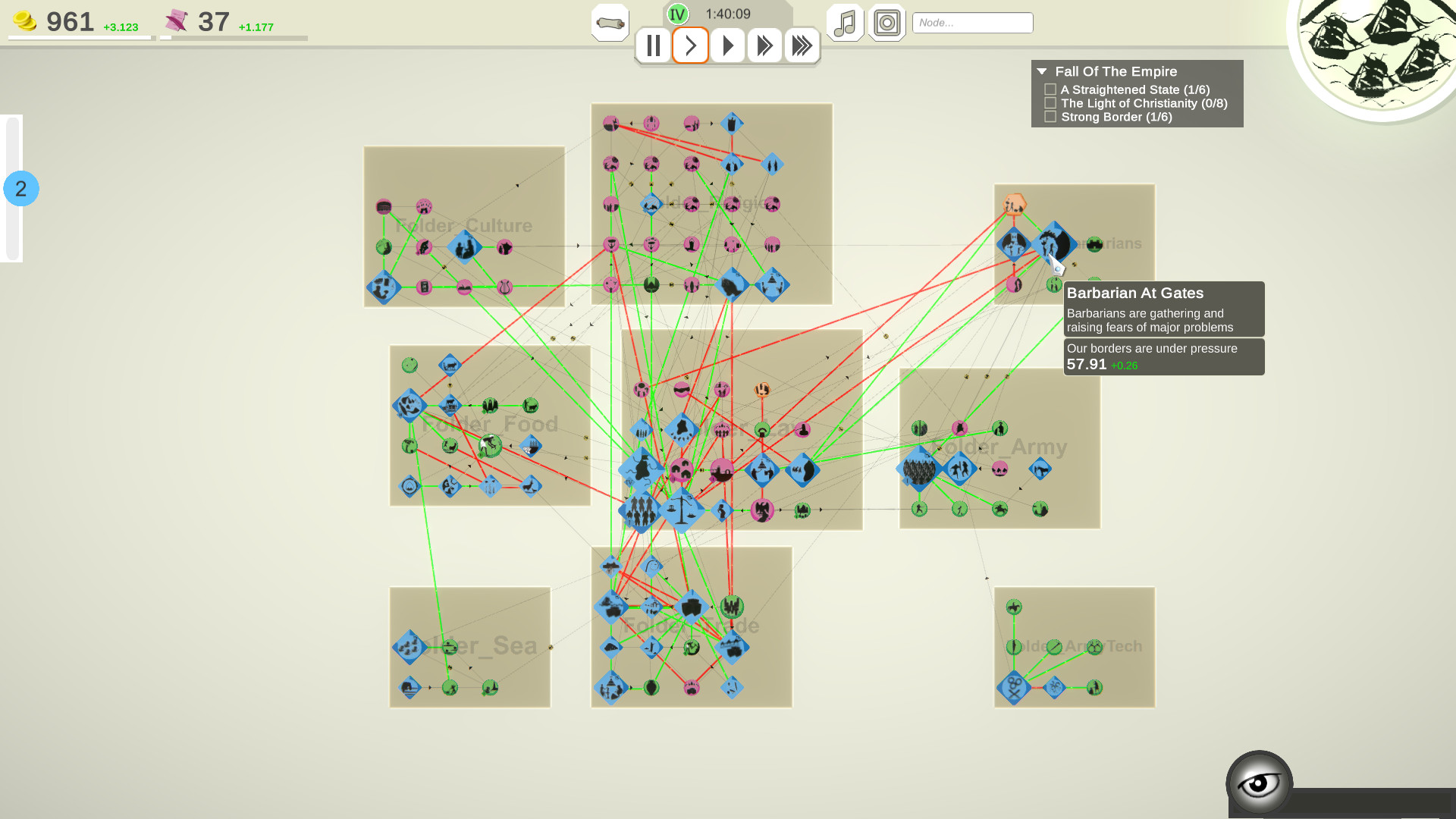1456x819 pixels.
Task: Select the fastest game speed
Action: click(x=802, y=45)
